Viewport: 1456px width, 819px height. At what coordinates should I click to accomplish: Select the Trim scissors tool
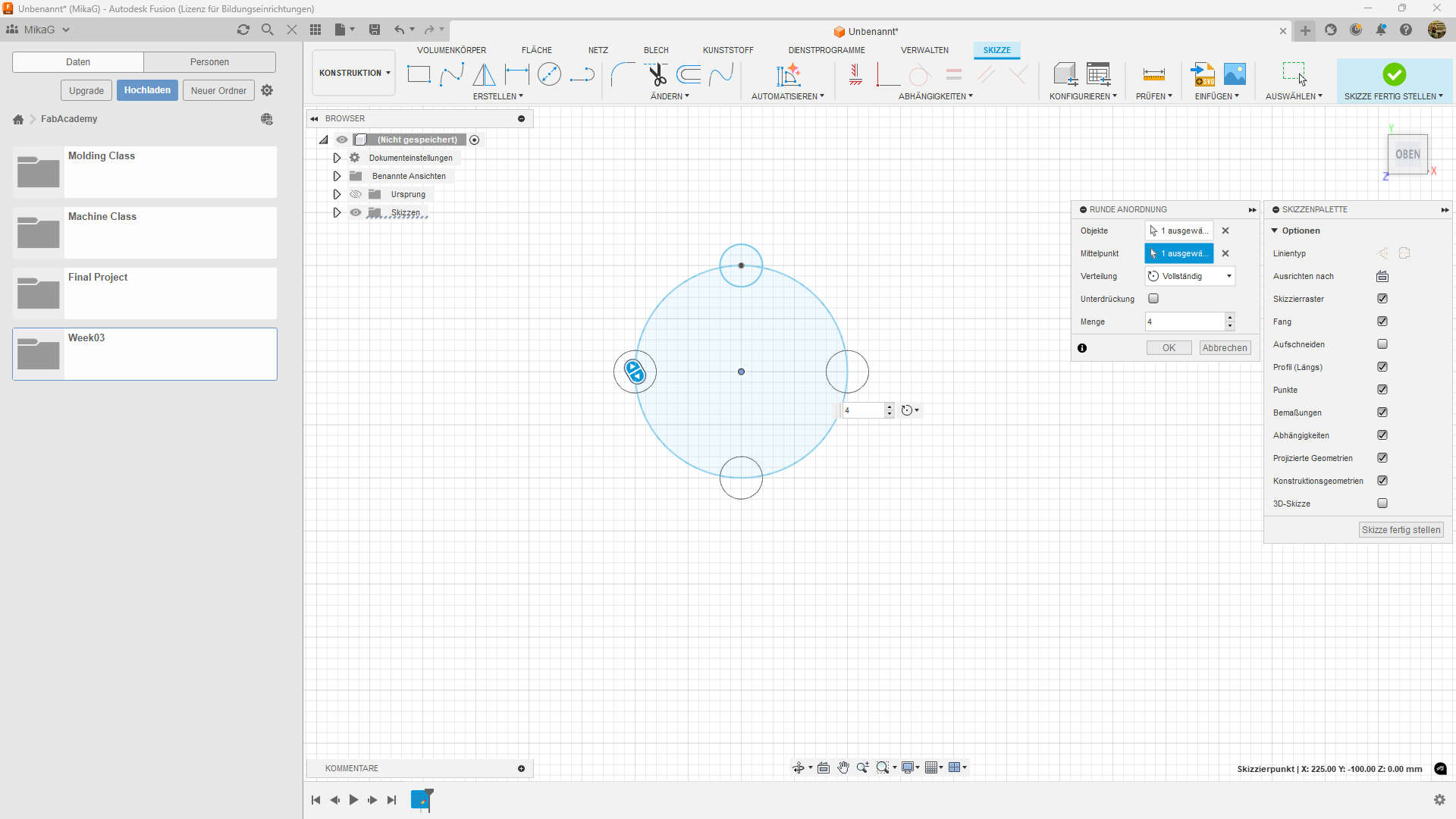coord(657,74)
